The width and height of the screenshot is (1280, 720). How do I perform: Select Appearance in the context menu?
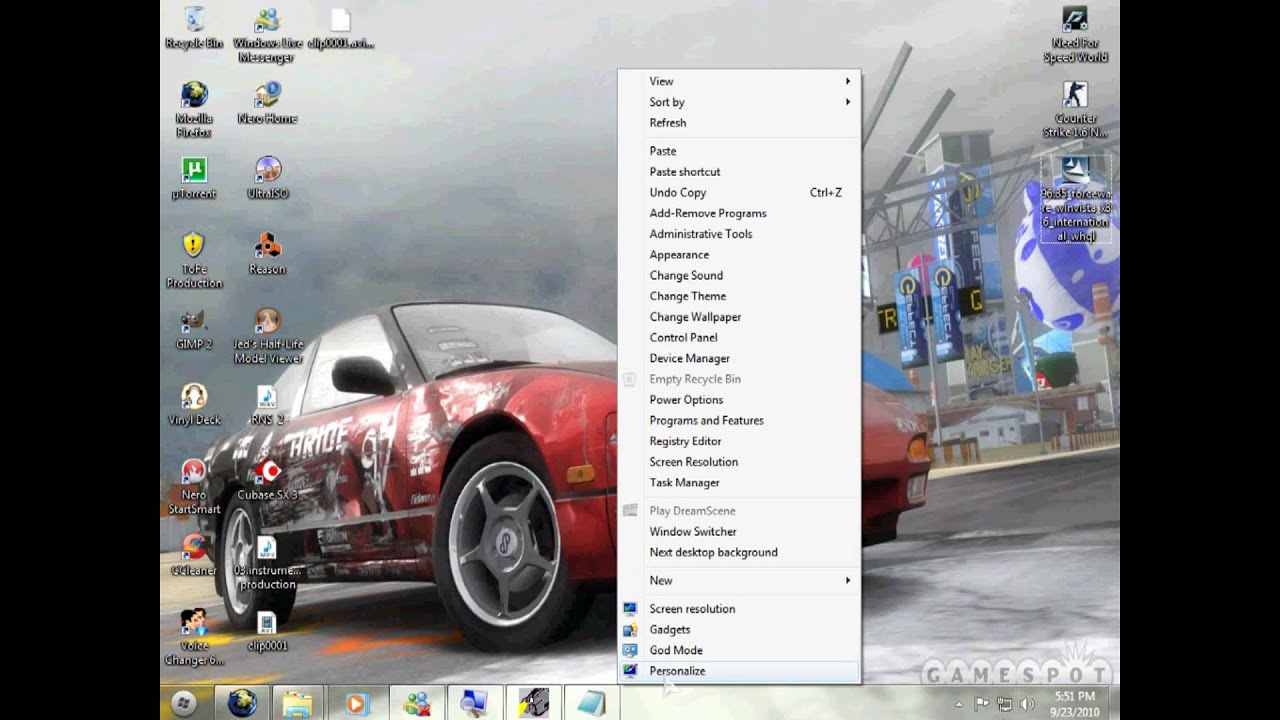point(739,255)
